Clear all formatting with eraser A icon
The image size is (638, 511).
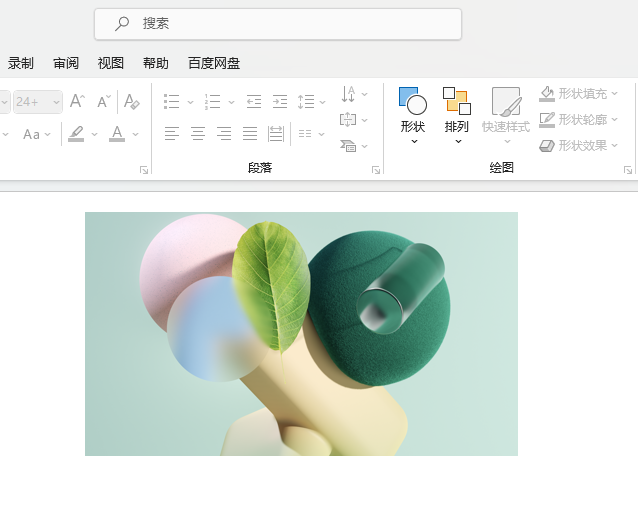(x=132, y=101)
